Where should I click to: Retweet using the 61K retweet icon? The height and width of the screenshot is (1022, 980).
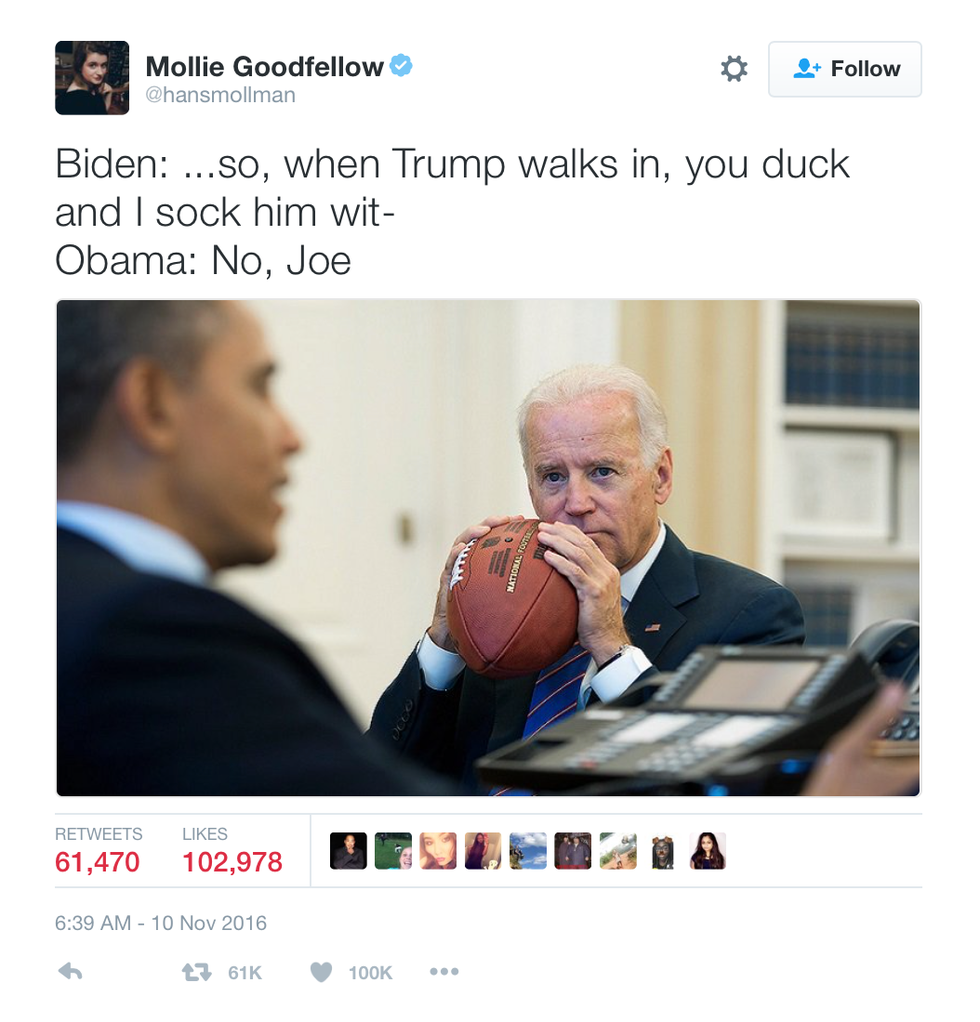[x=196, y=972]
